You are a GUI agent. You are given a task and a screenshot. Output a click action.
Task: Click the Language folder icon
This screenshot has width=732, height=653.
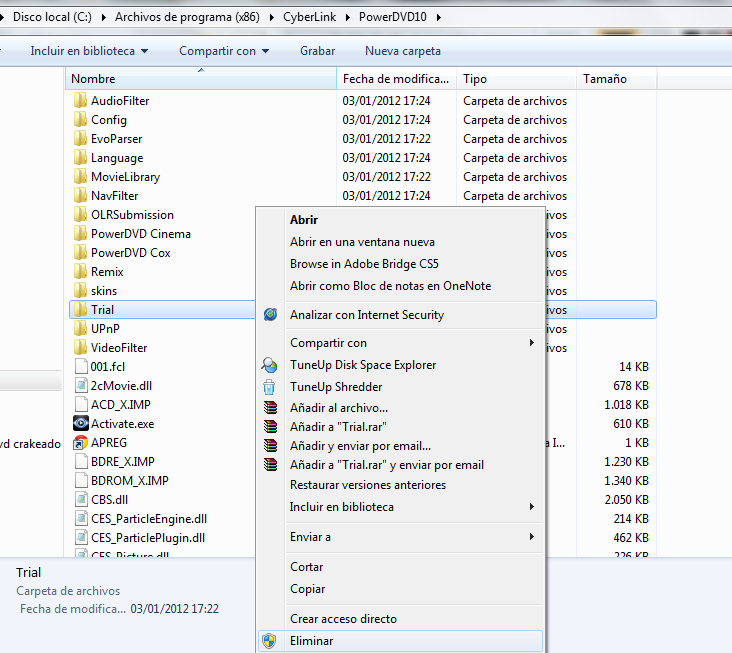(80, 158)
